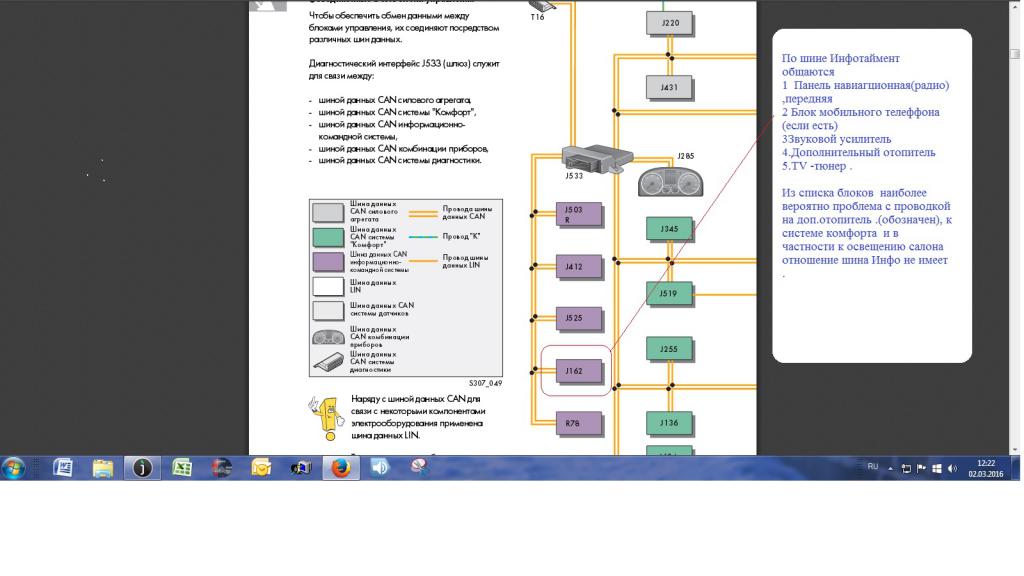Switch to Firefox in the taskbar
This screenshot has width=1024, height=576.
point(340,468)
